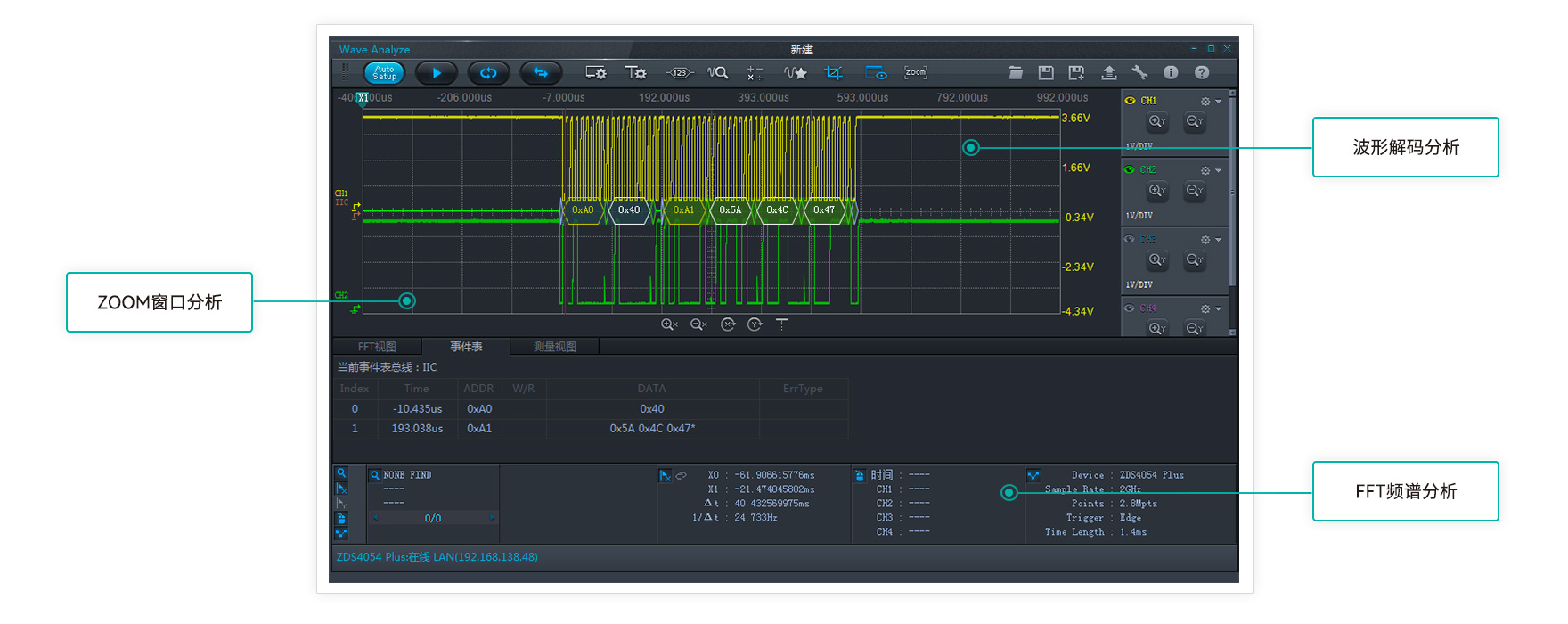Open the trigger settings icon in toolbar
The height and width of the screenshot is (624, 1568).
635,73
